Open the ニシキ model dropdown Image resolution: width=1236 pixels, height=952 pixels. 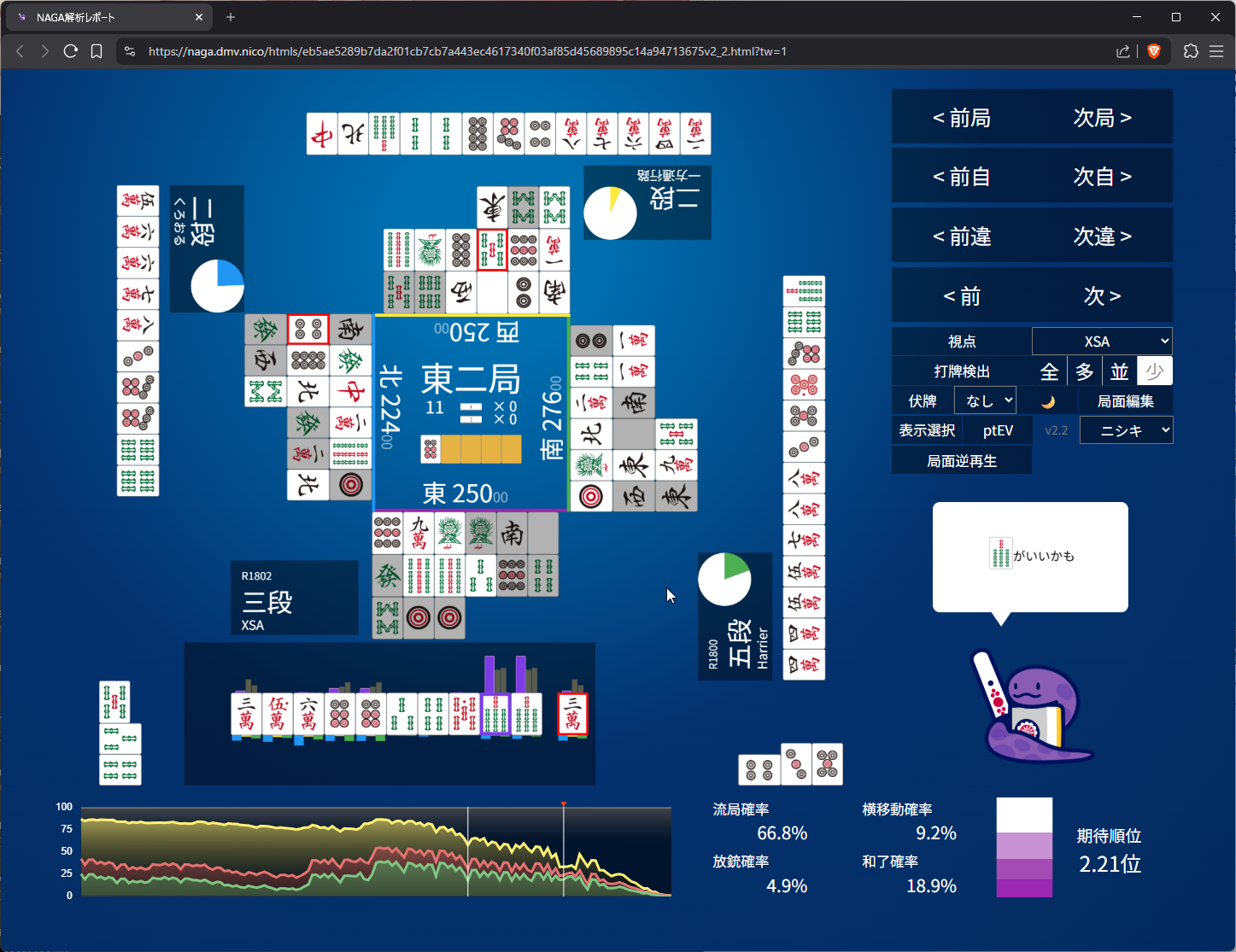pyautogui.click(x=1126, y=430)
